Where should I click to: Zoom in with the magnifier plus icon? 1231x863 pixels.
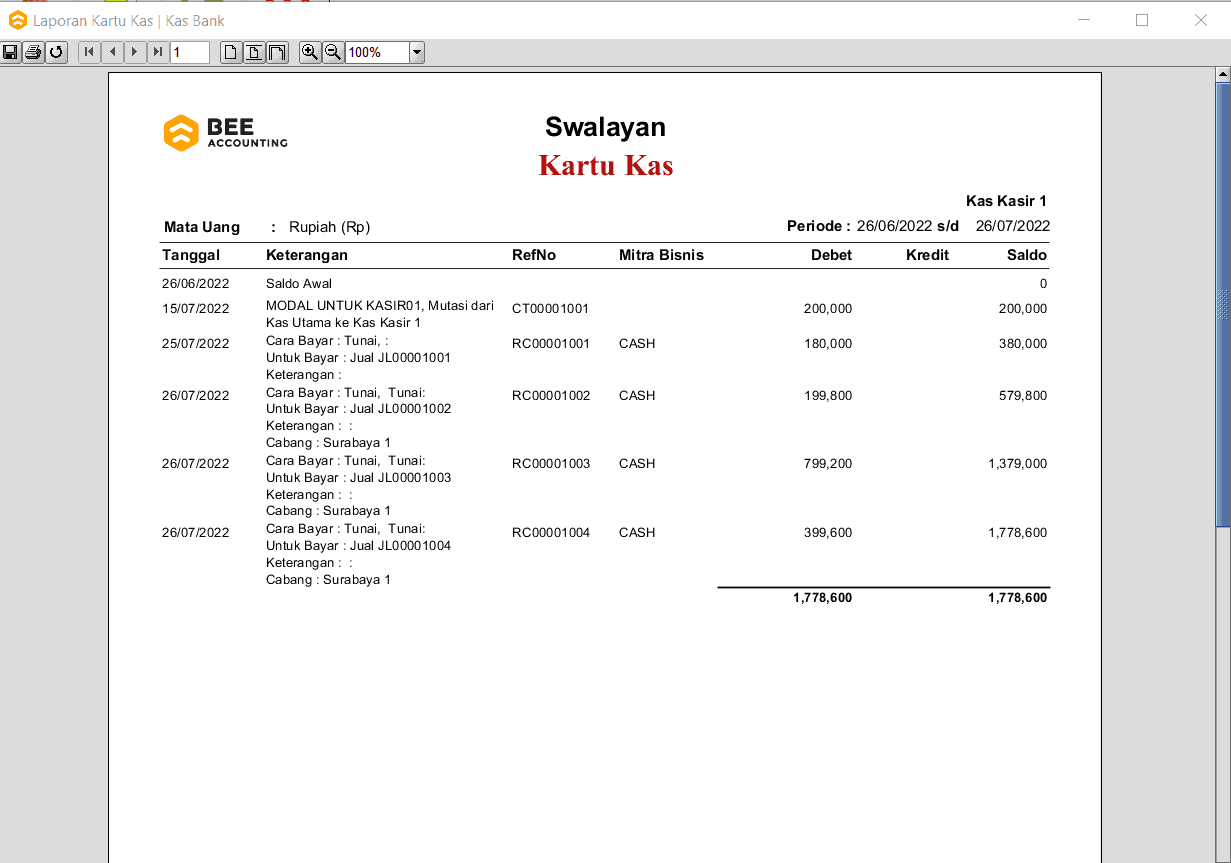[x=310, y=52]
